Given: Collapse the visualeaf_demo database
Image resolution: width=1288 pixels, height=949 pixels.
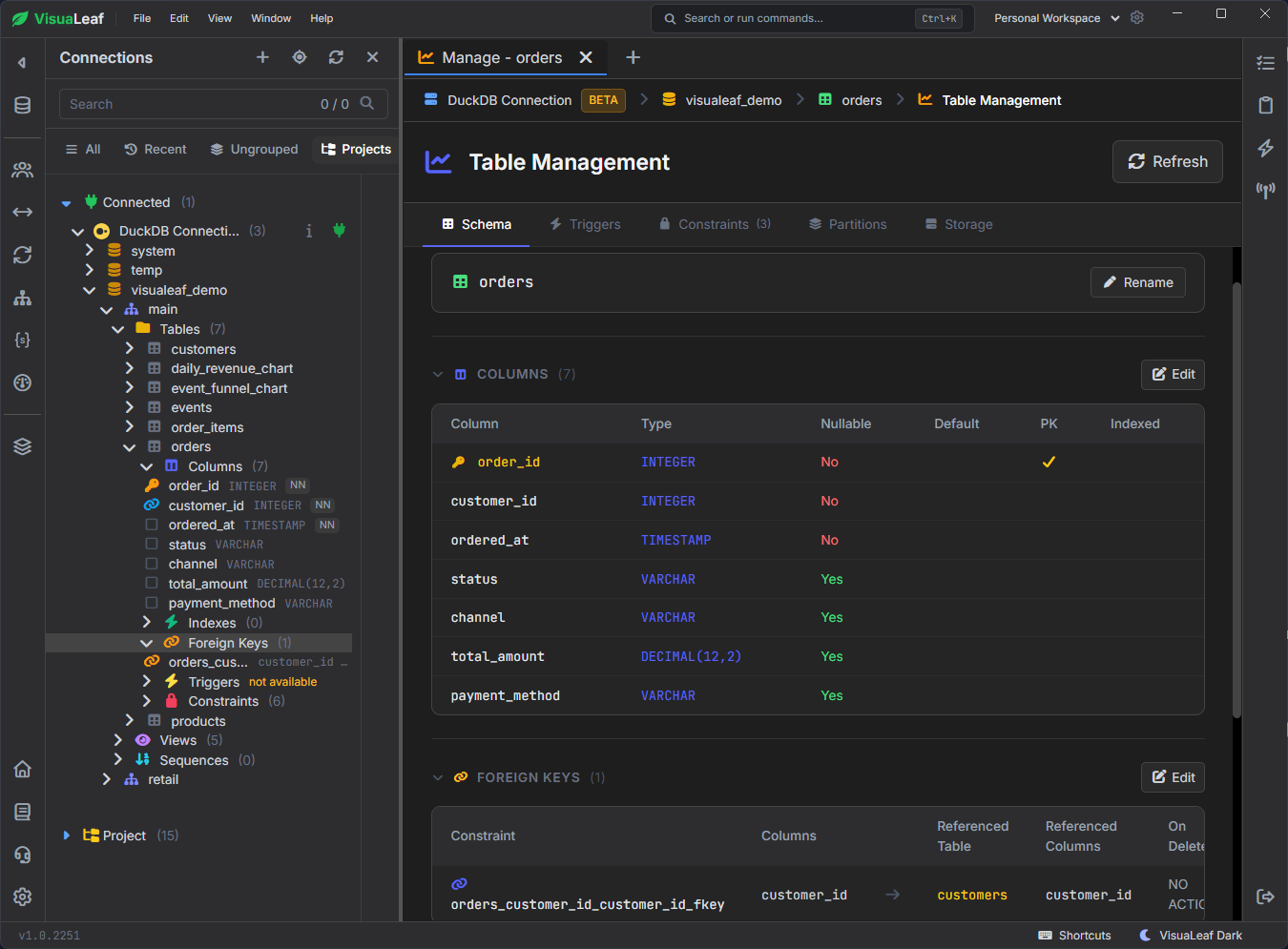Looking at the screenshot, I should [90, 290].
